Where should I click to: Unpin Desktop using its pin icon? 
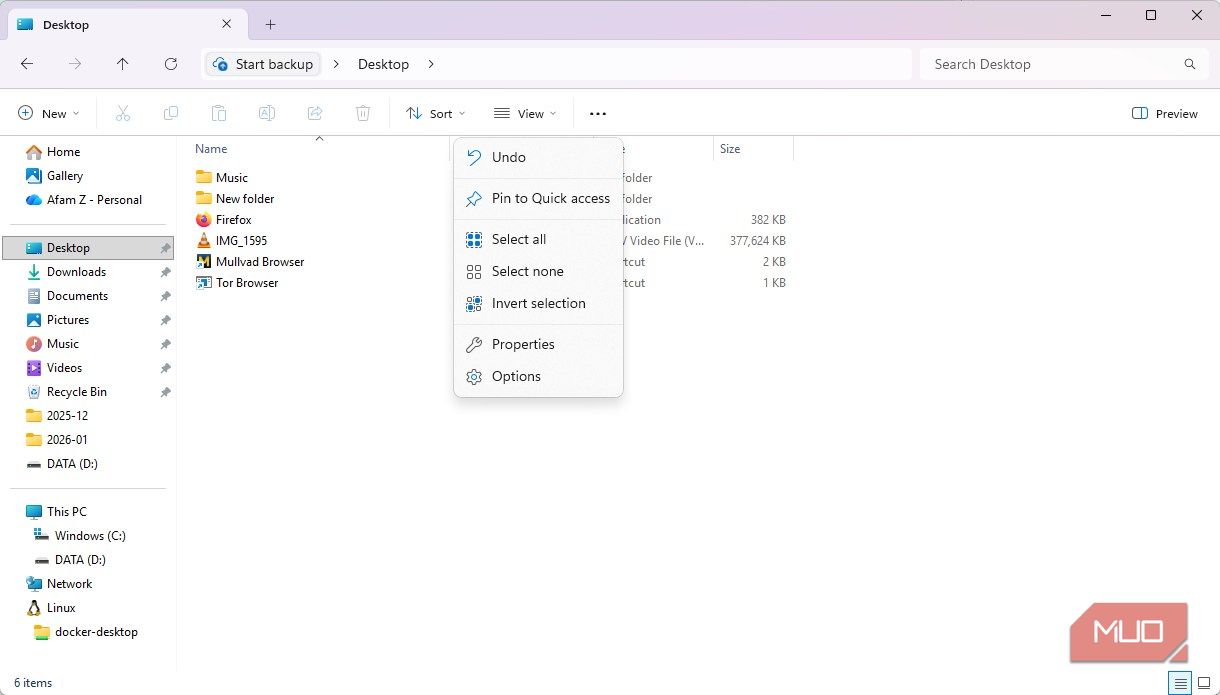click(x=165, y=248)
